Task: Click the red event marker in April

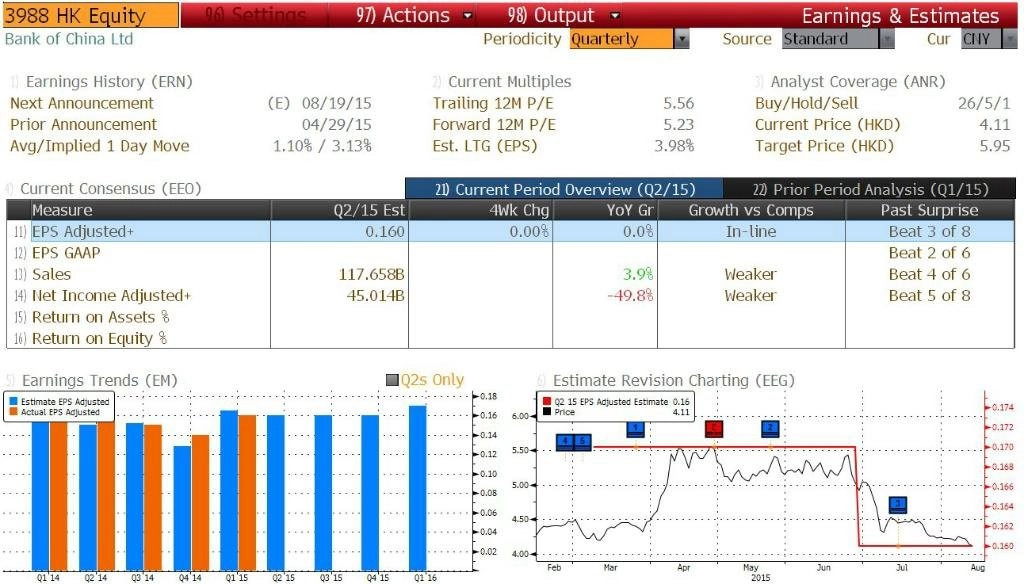Action: point(714,429)
